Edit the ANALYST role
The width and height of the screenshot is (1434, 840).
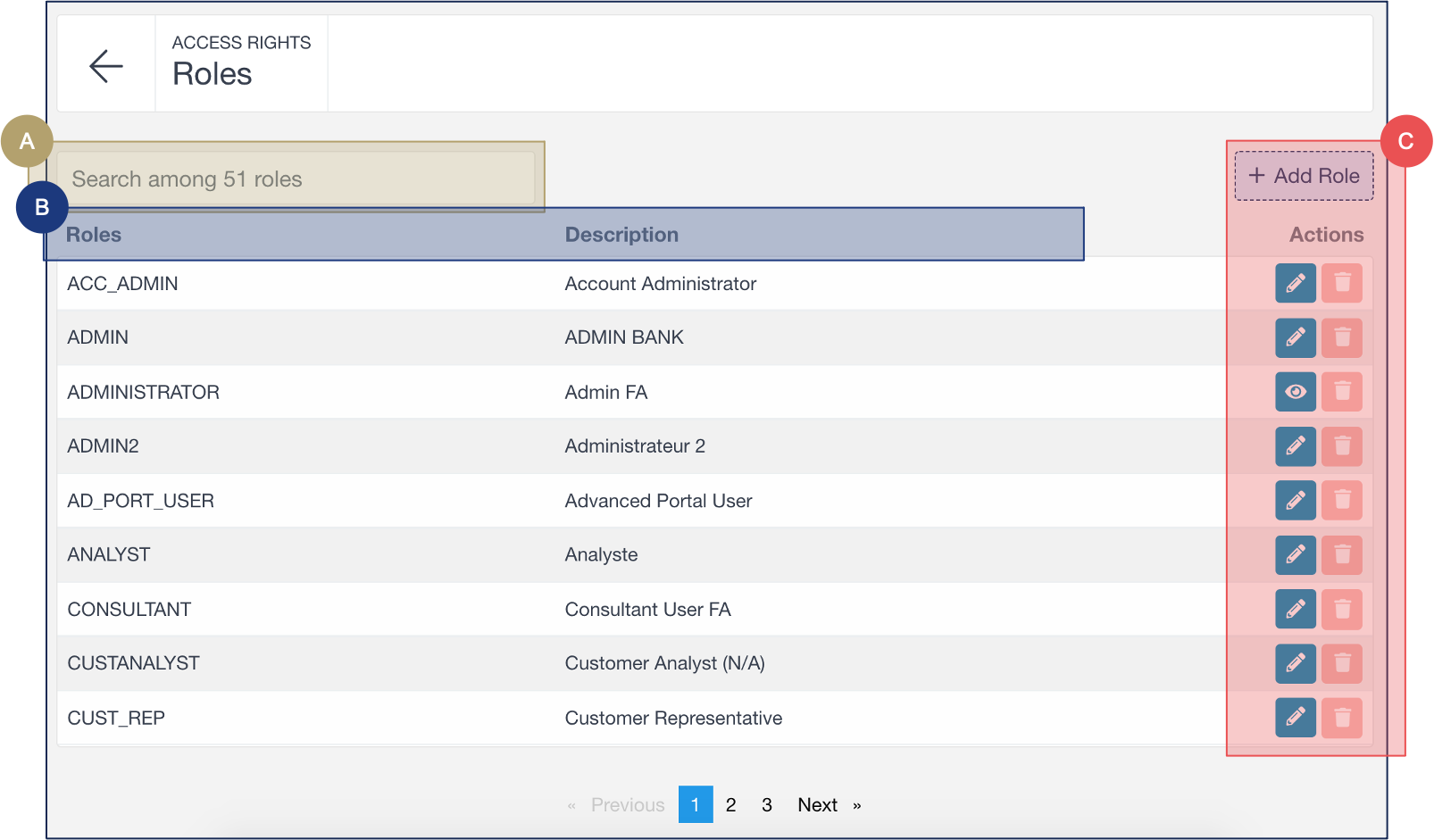pos(1295,554)
